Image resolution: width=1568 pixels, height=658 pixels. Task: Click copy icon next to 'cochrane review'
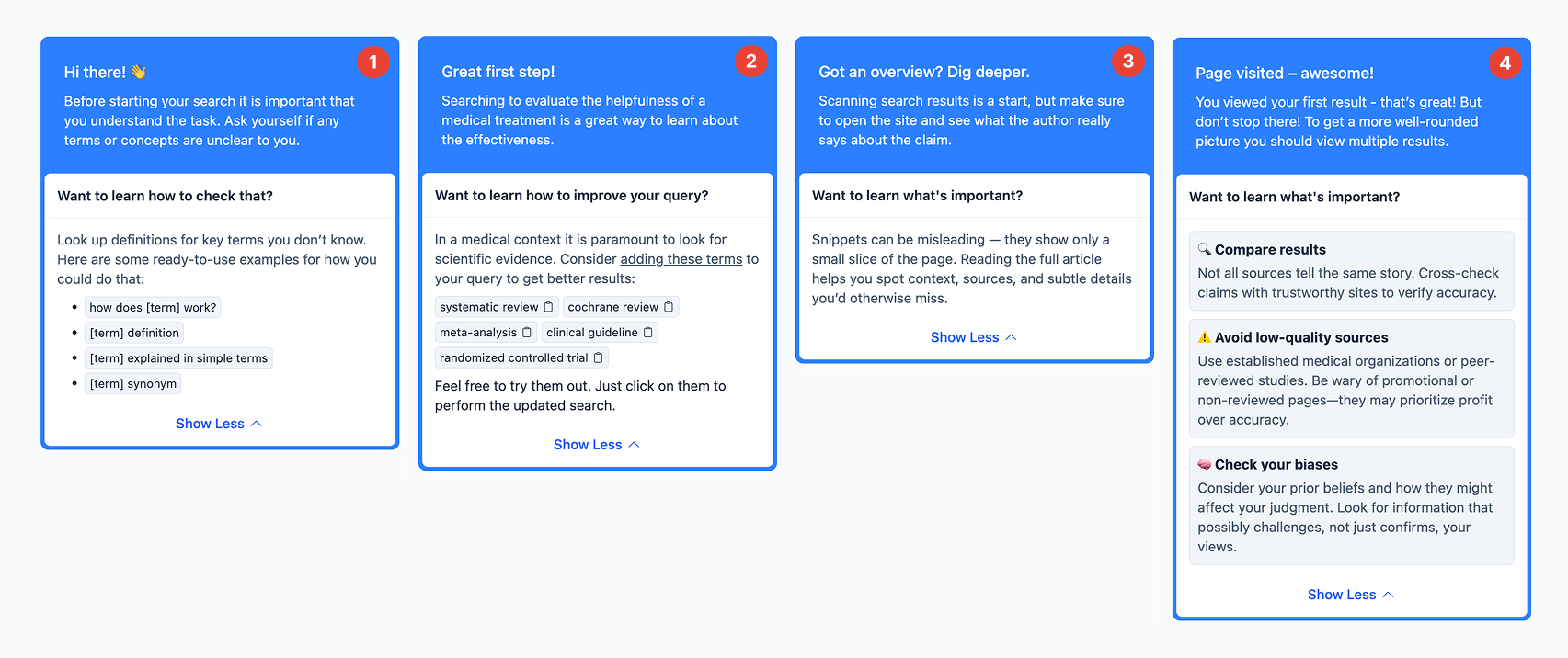[669, 307]
